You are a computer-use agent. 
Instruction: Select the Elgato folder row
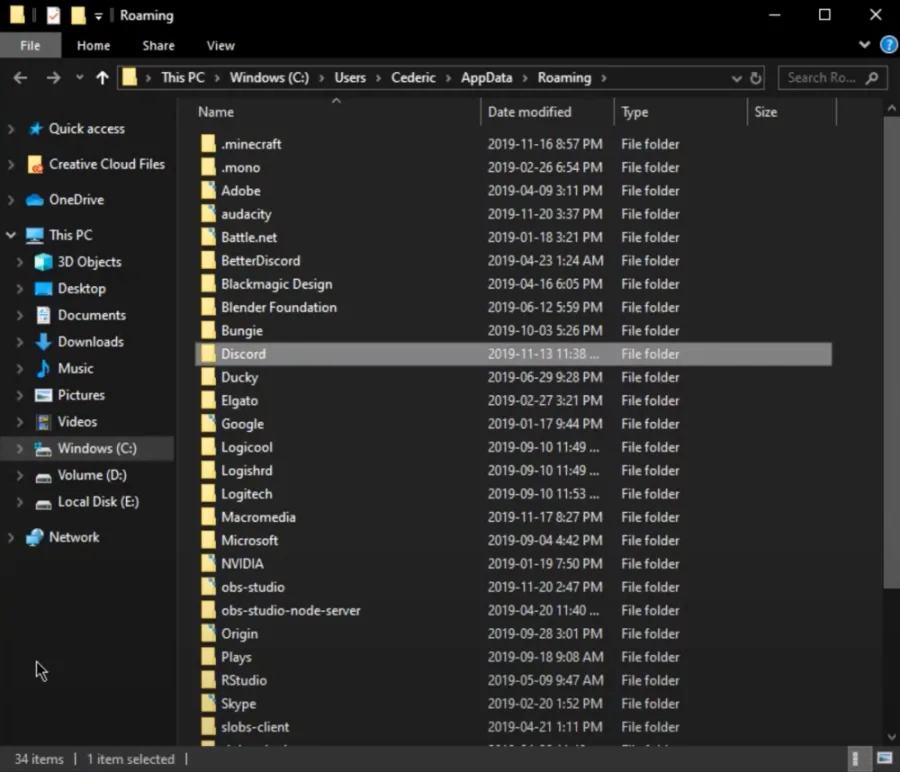pyautogui.click(x=513, y=401)
